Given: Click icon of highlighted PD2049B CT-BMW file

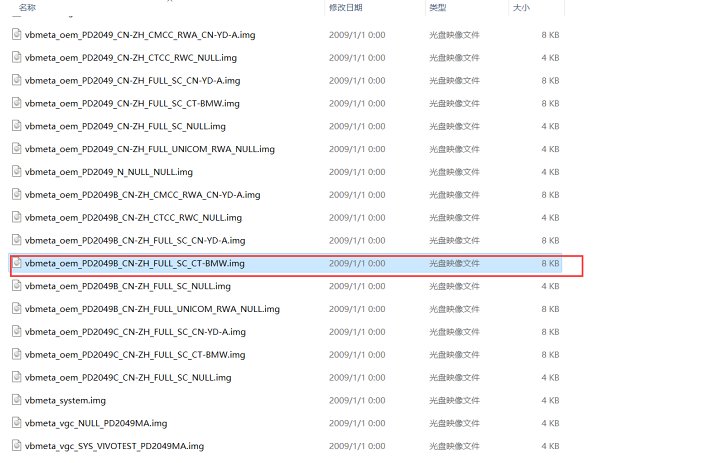Looking at the screenshot, I should pyautogui.click(x=17, y=263).
